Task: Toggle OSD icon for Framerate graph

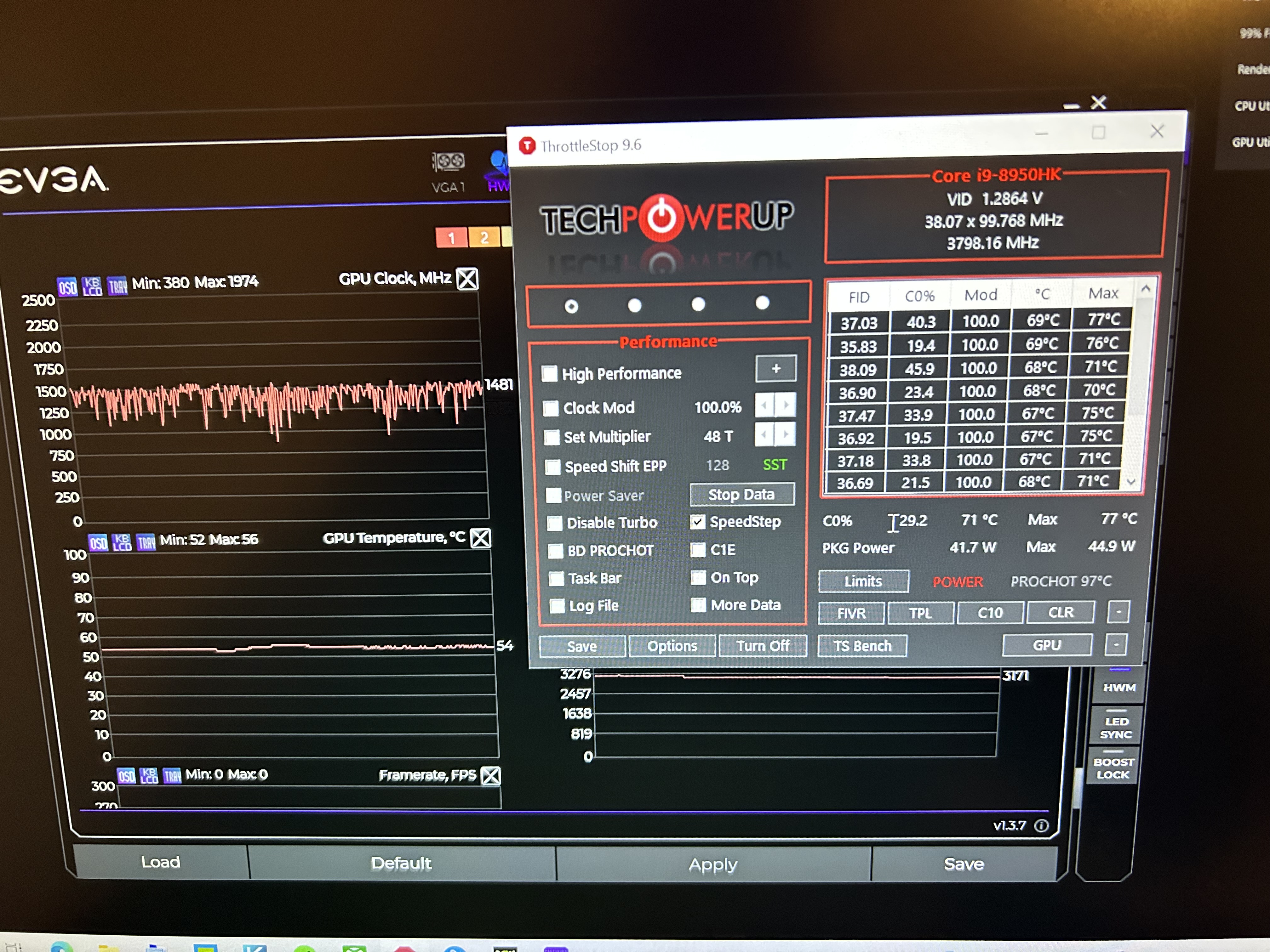Action: (x=126, y=776)
